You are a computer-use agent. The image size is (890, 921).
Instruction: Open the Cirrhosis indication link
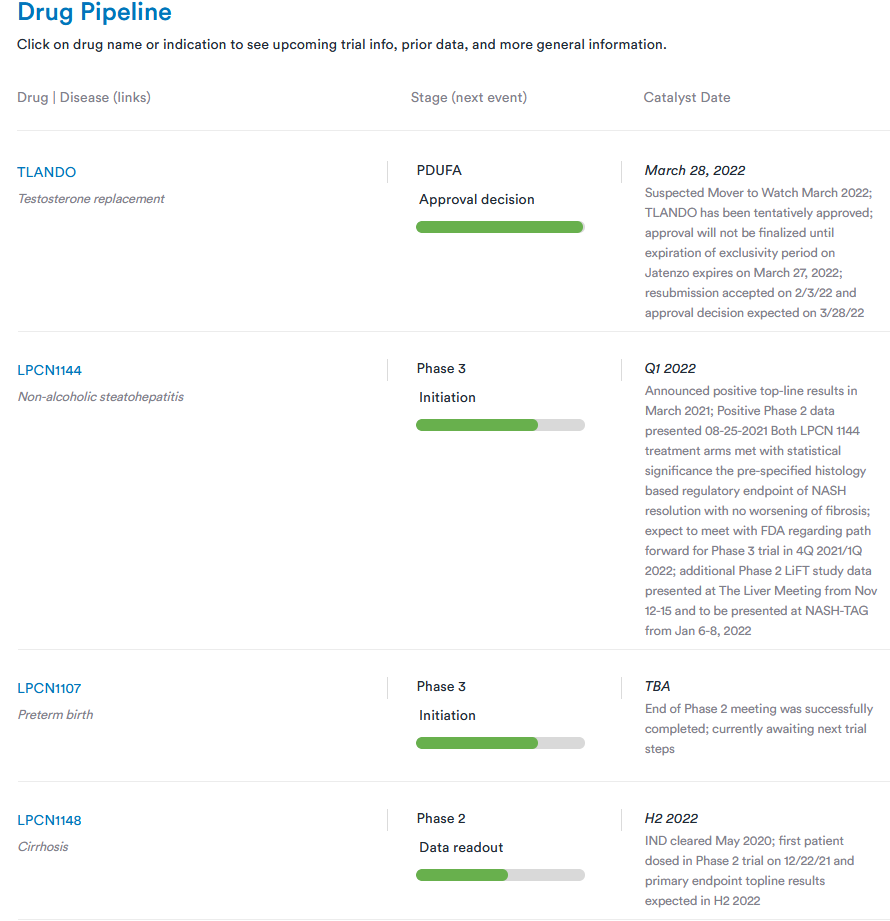[43, 847]
